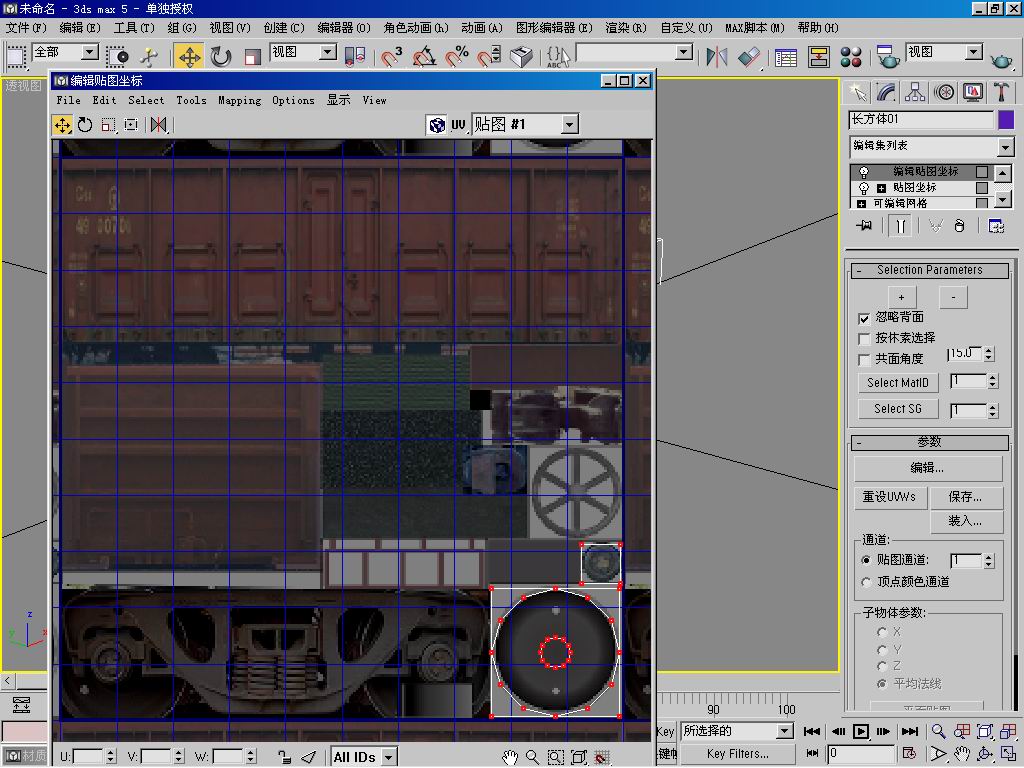Screen dimensions: 1024x768
Task: Click the Quick Render teapot icon
Action: click(x=1001, y=60)
